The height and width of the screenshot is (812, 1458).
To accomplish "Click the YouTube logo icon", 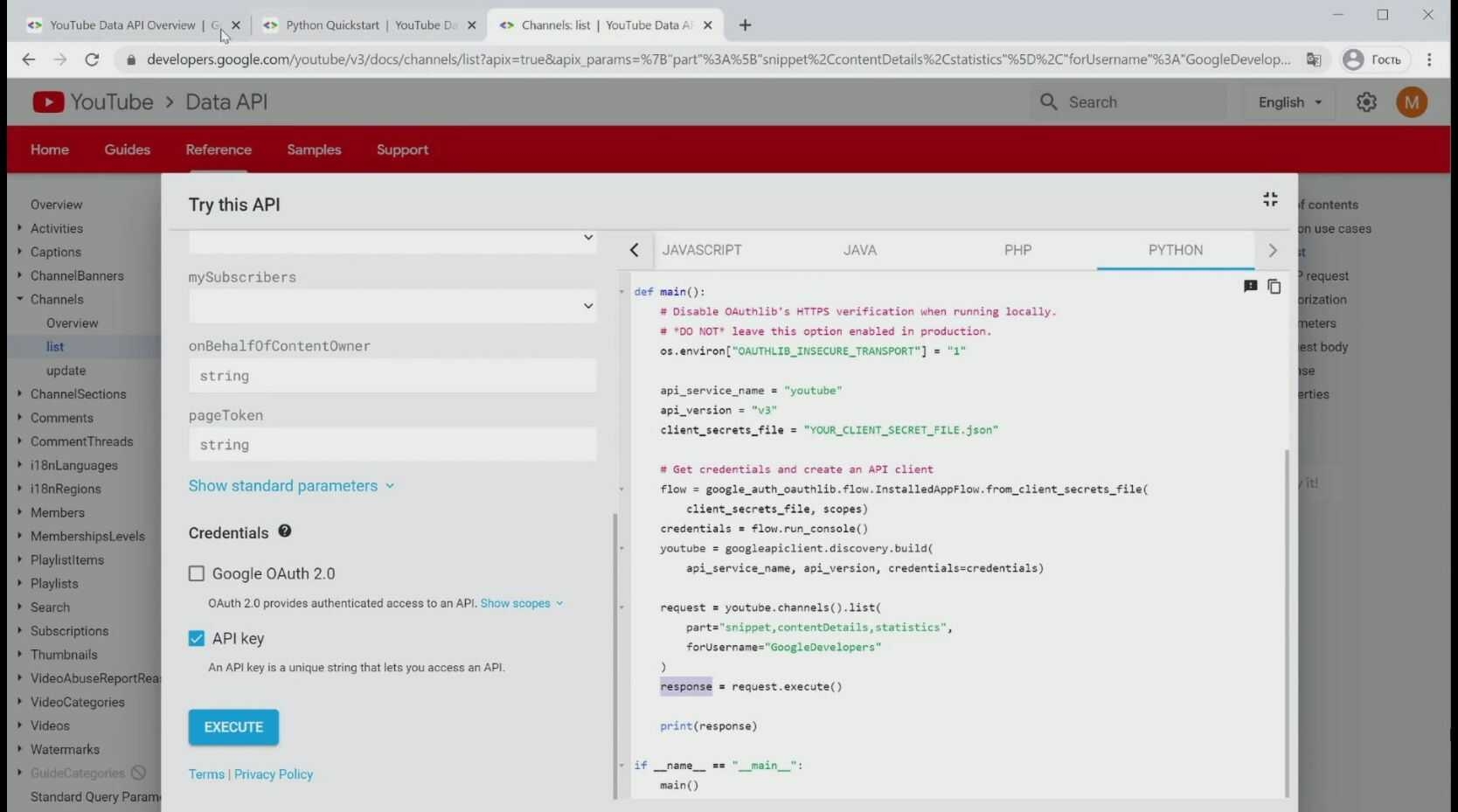I will click(x=48, y=102).
